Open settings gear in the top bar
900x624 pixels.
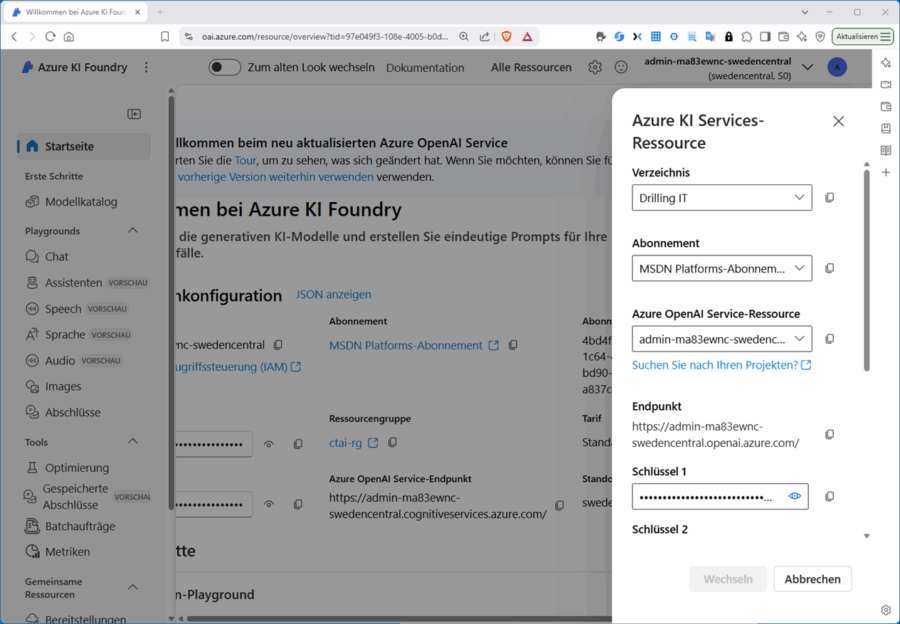click(x=595, y=67)
